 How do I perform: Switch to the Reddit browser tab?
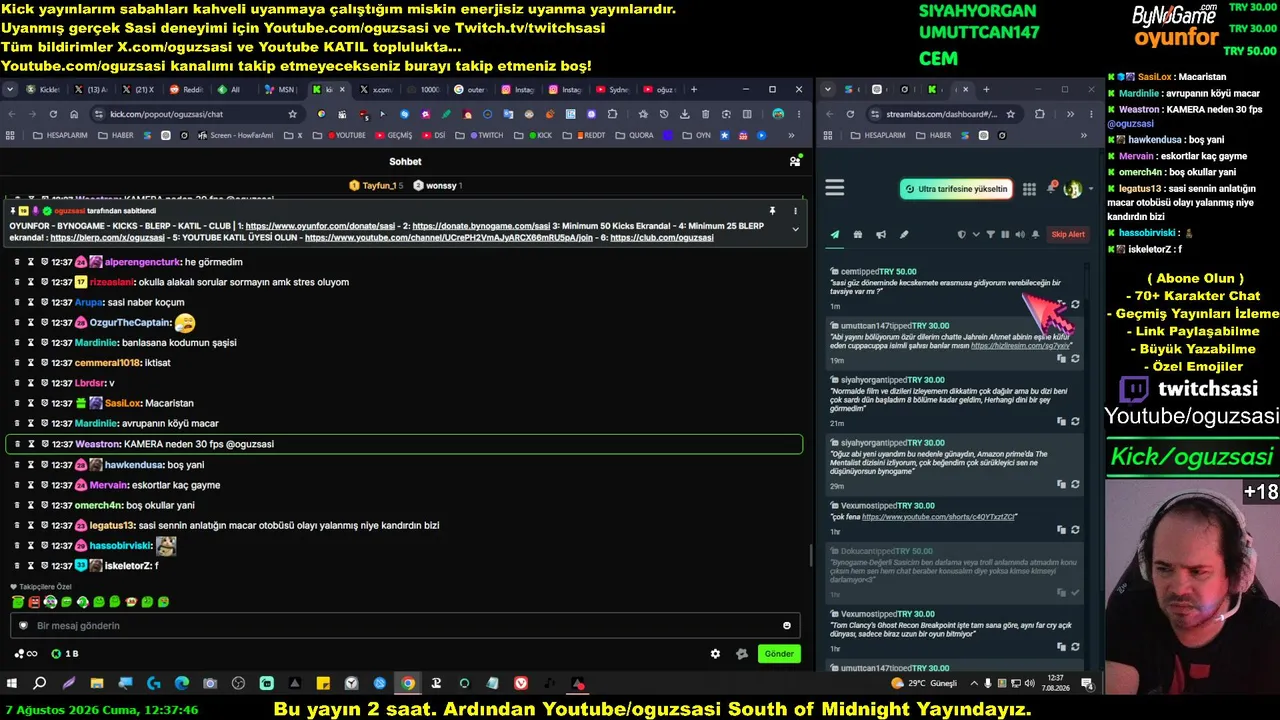[x=186, y=90]
